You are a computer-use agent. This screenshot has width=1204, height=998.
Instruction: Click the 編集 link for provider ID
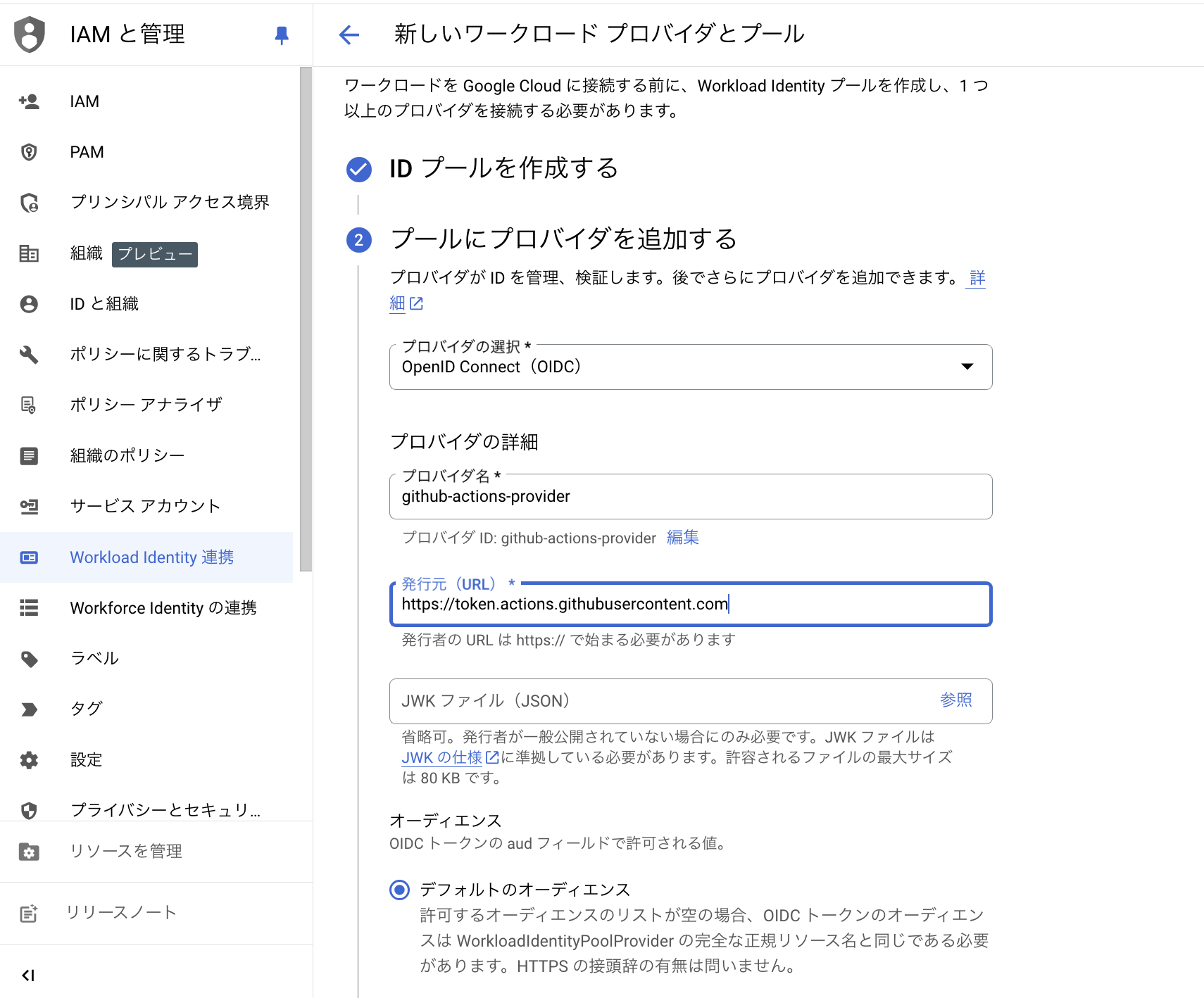(683, 538)
